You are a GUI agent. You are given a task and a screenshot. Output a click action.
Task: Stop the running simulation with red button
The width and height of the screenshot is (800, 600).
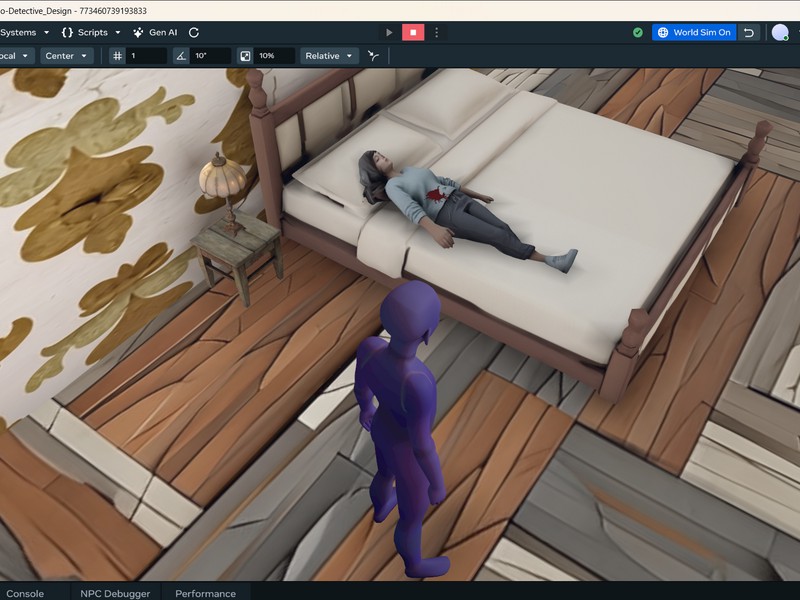[412, 33]
